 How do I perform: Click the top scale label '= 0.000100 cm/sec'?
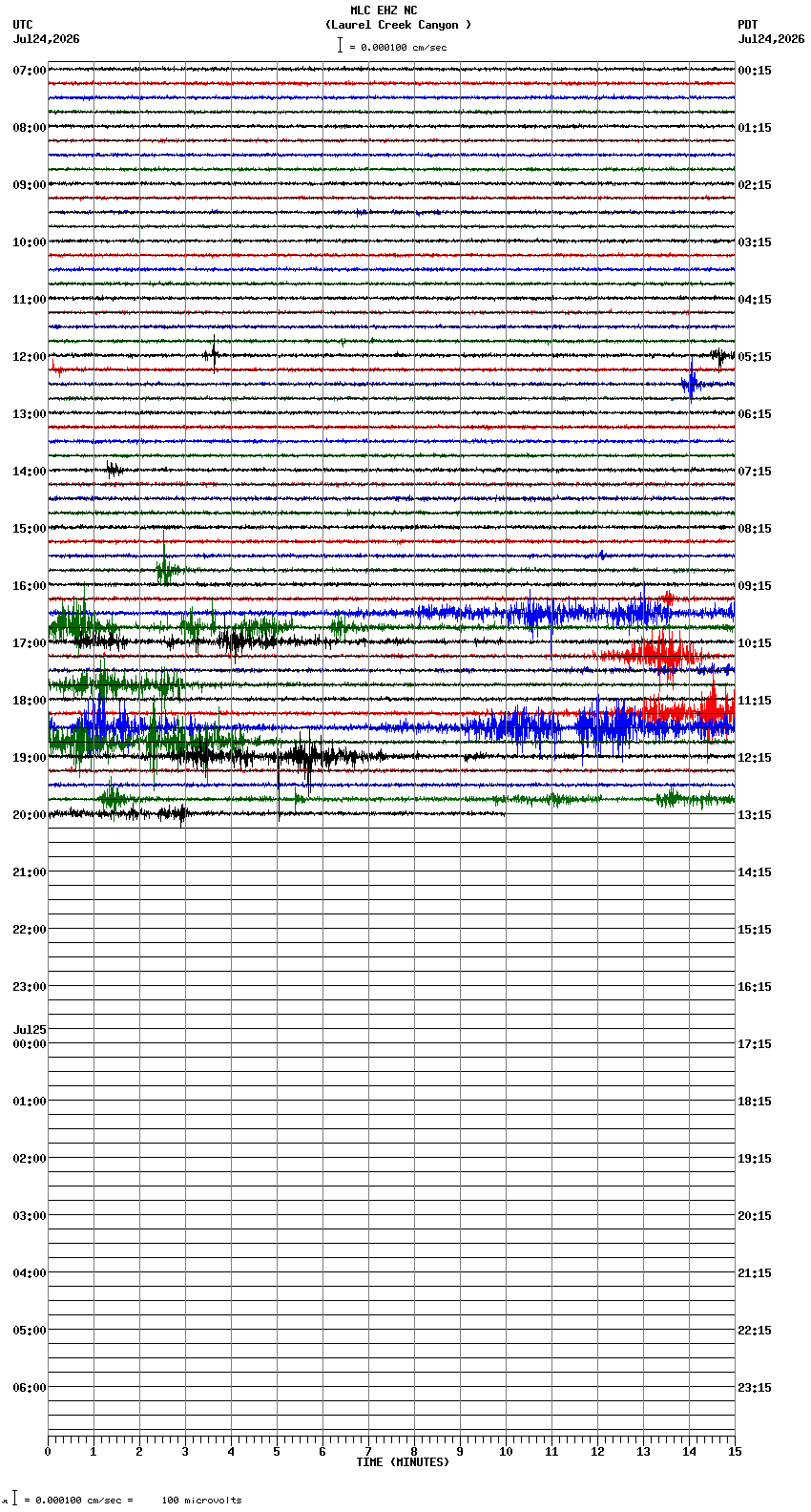[398, 47]
